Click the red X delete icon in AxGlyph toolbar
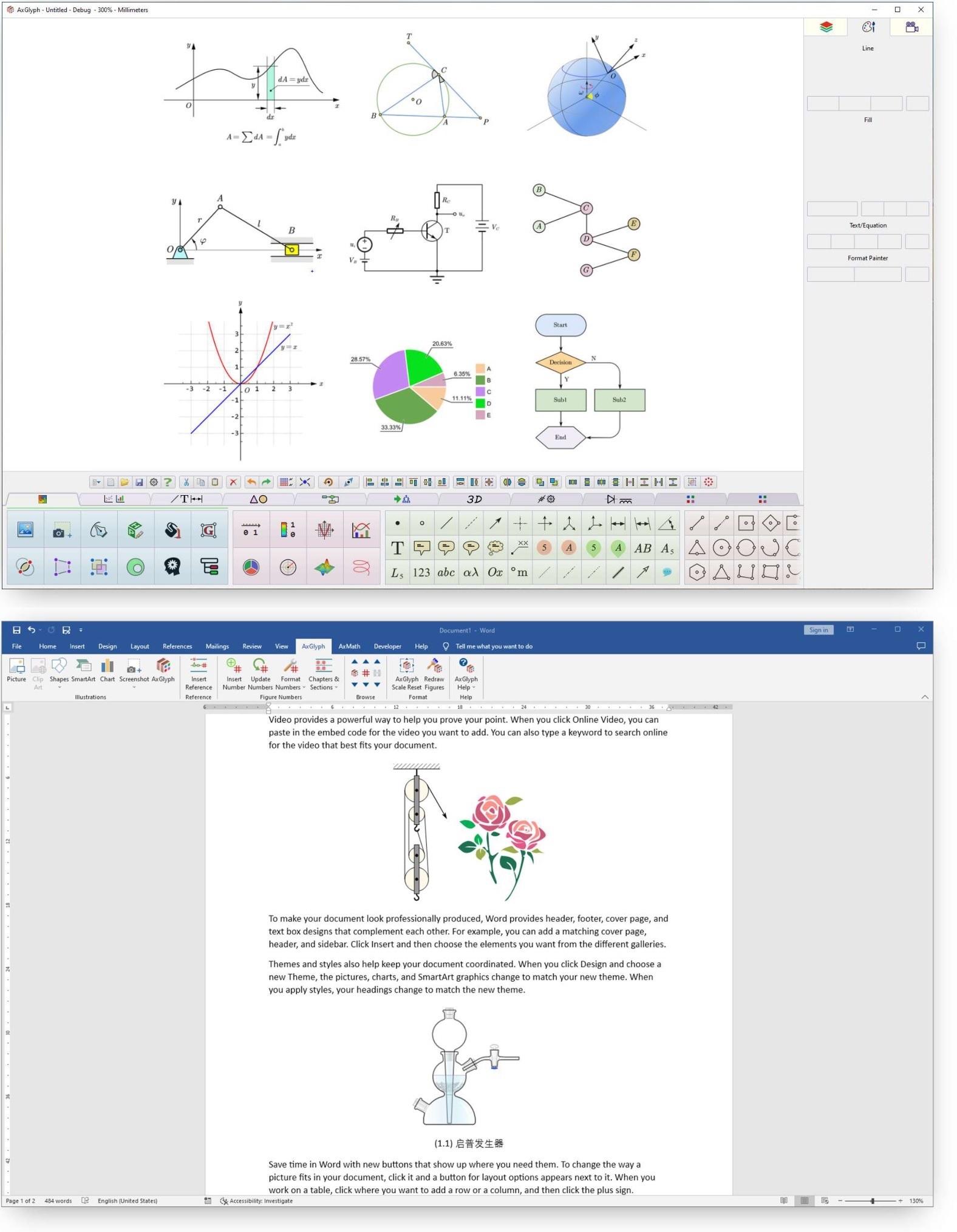This screenshot has width=957, height=1232. (x=233, y=482)
